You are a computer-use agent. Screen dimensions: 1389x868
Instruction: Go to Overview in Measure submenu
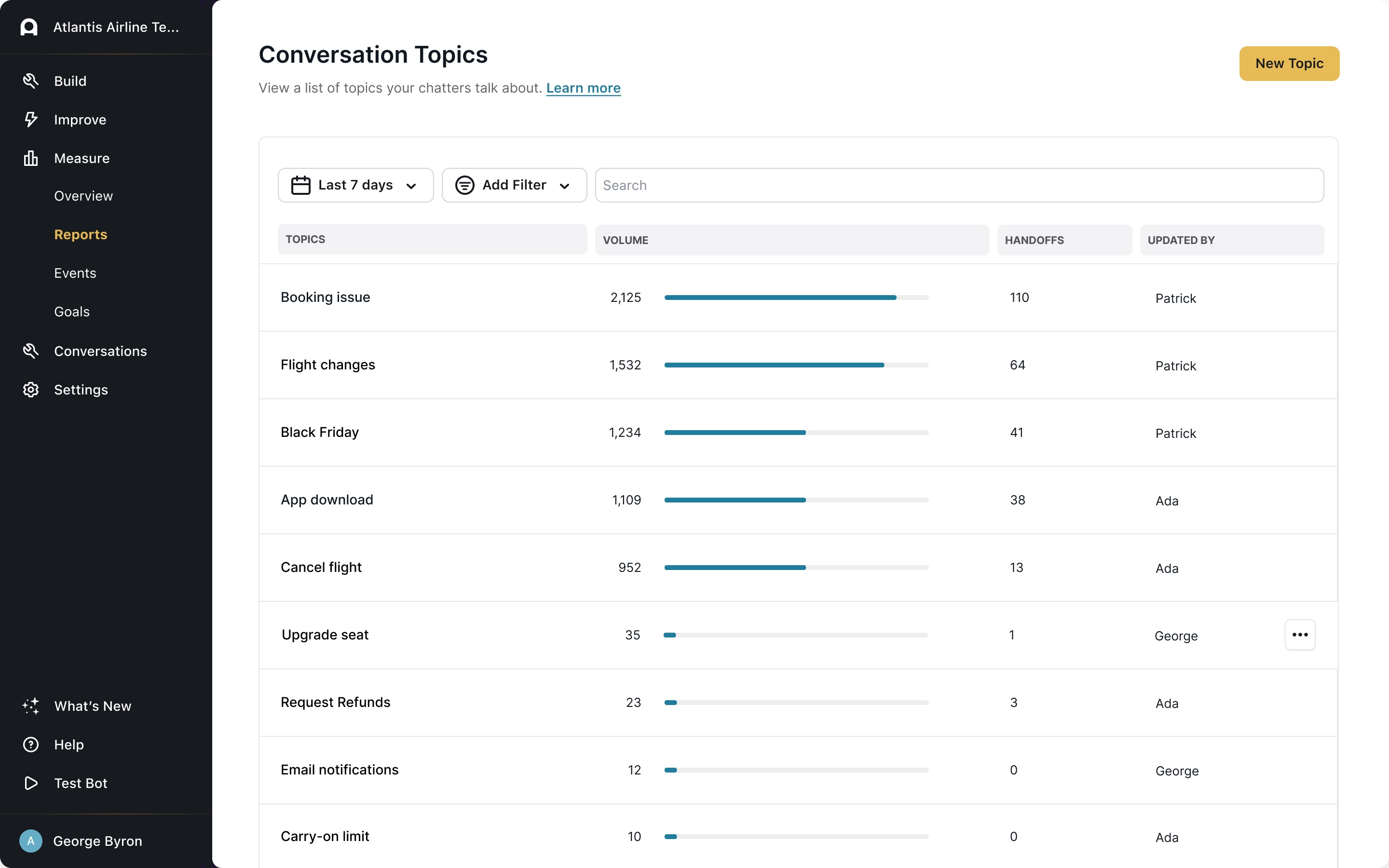83,196
